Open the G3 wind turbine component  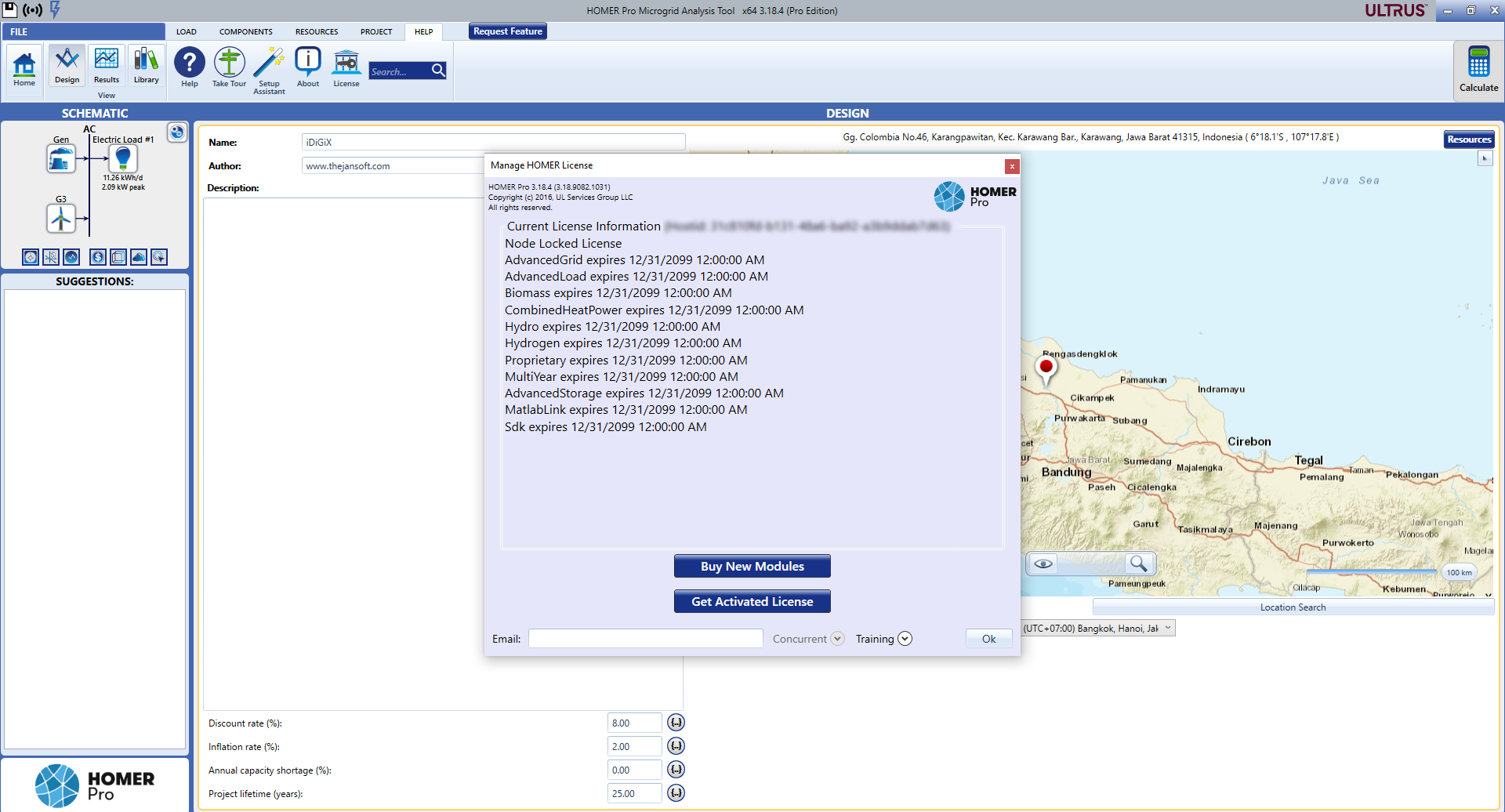61,219
